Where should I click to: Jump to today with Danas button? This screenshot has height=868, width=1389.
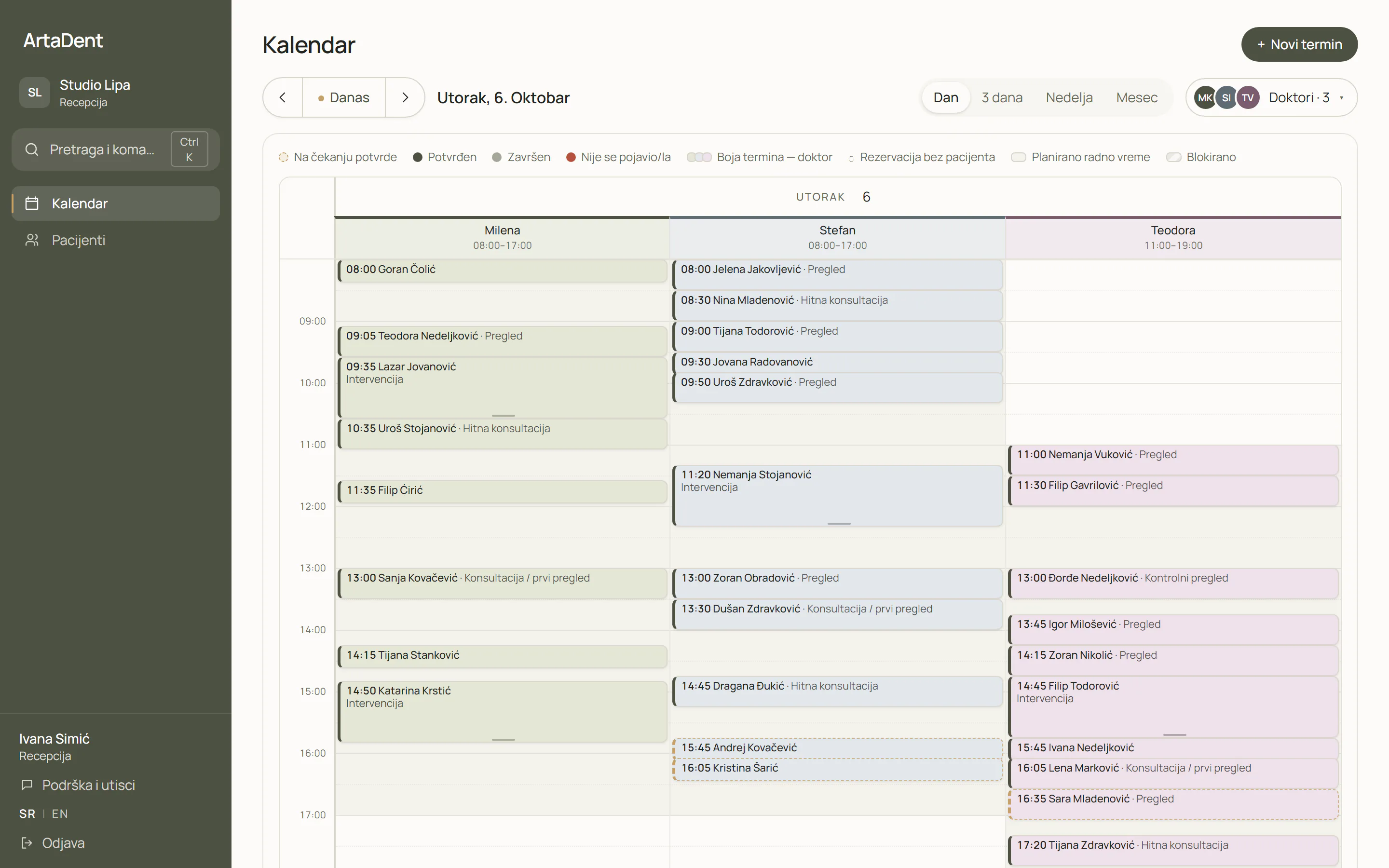(x=343, y=97)
